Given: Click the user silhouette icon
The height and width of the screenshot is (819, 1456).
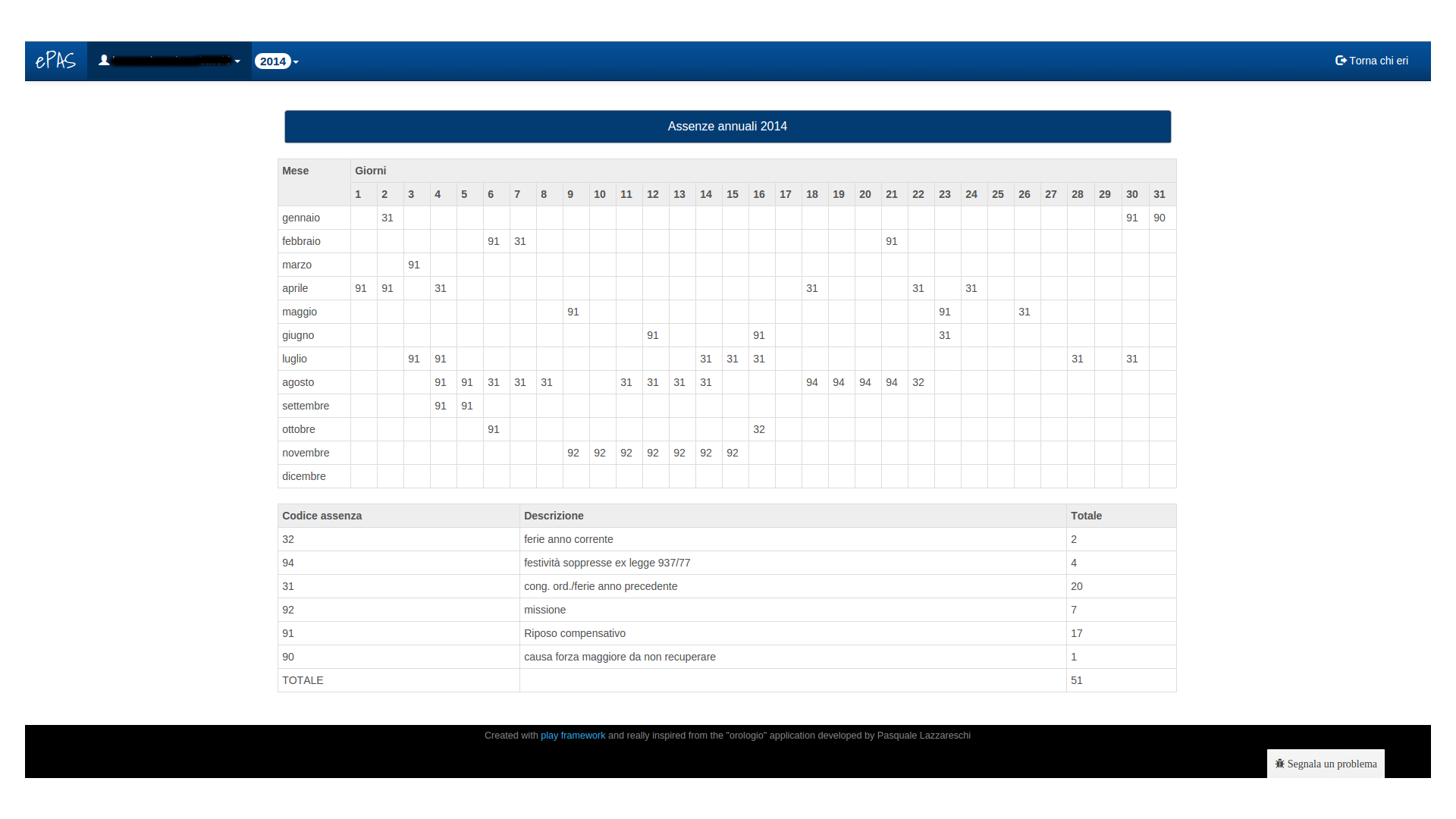Looking at the screenshot, I should (x=105, y=61).
